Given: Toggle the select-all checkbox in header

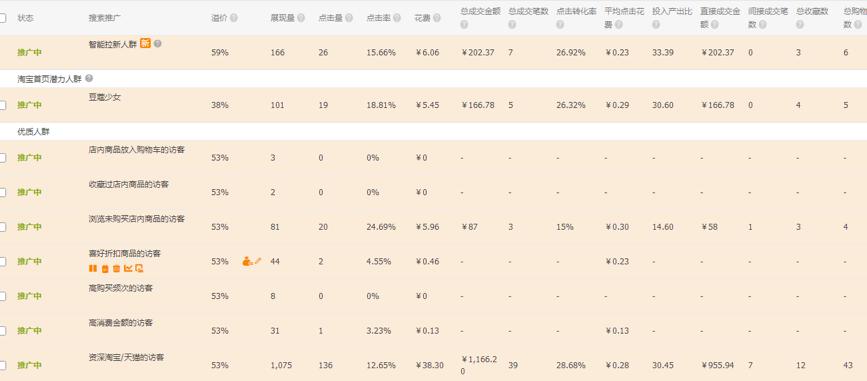Looking at the screenshot, I should click(x=2, y=18).
